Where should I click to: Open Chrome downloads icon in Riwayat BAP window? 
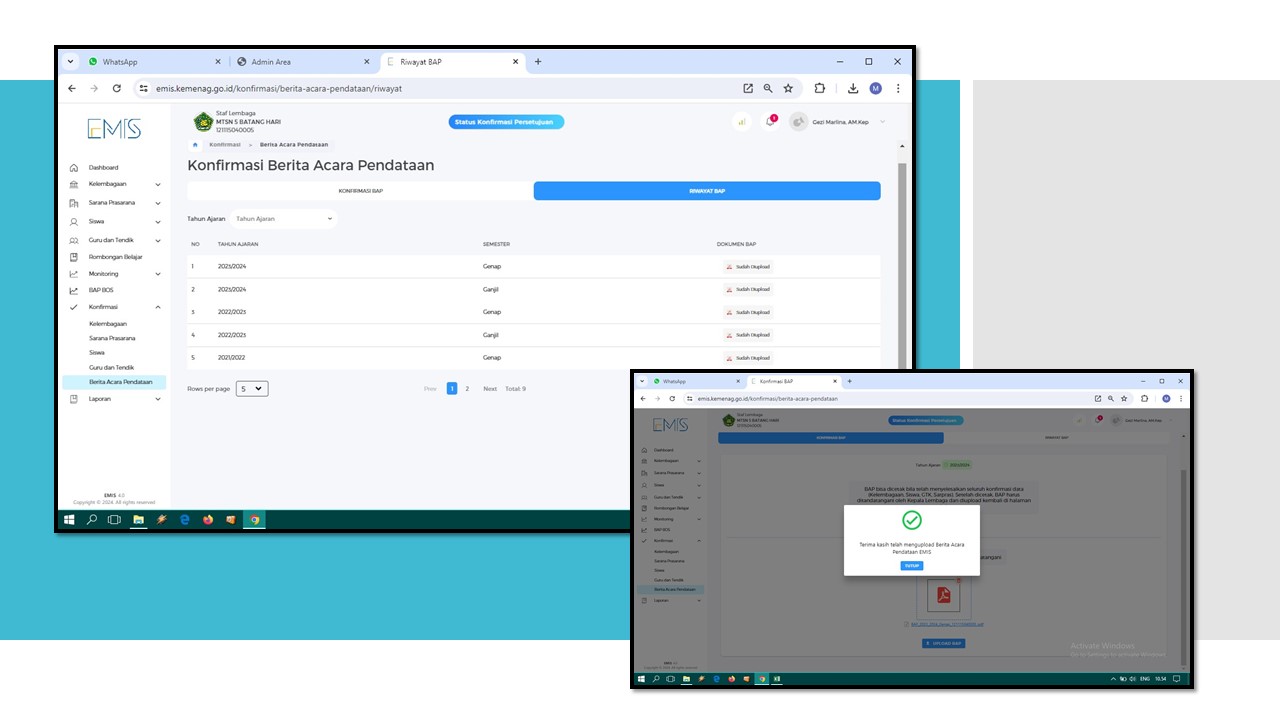click(x=853, y=88)
